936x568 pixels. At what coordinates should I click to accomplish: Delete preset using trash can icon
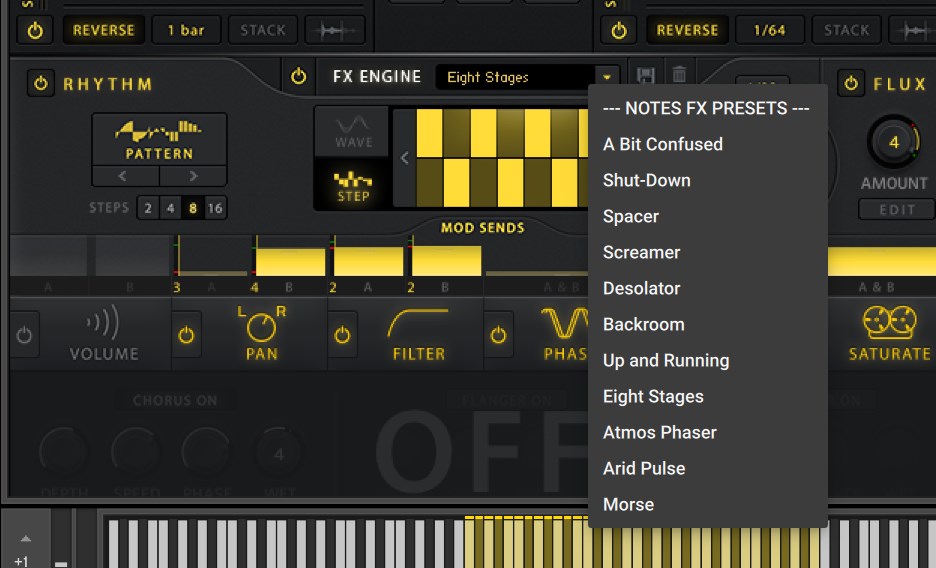click(x=679, y=76)
